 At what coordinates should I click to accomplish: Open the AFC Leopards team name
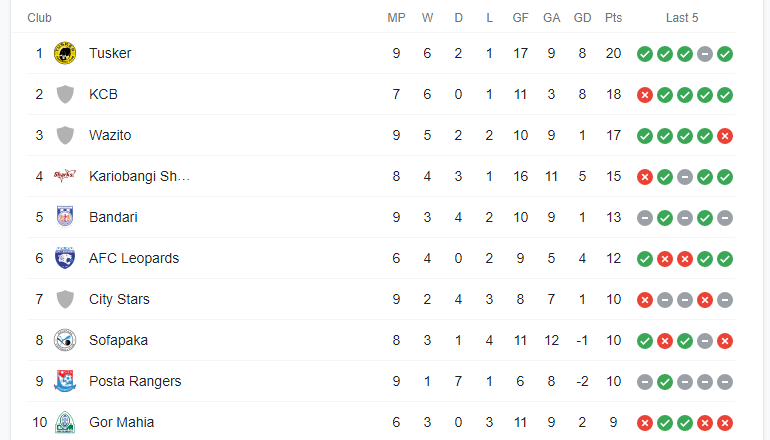point(134,258)
